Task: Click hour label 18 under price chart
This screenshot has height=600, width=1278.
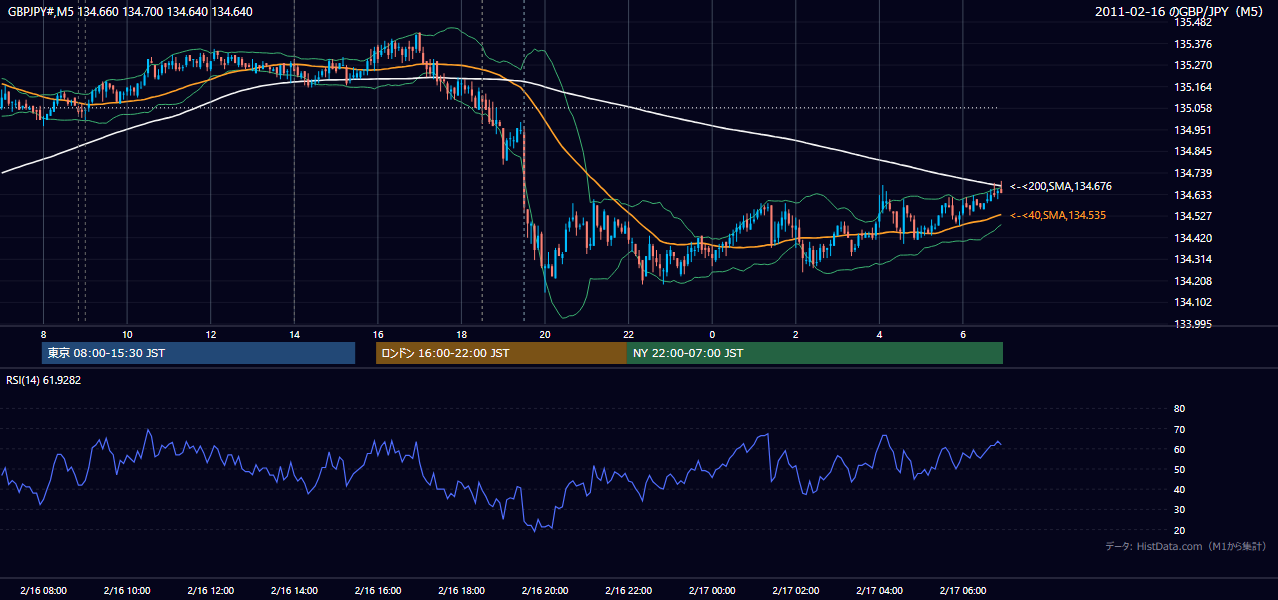Action: [x=461, y=334]
